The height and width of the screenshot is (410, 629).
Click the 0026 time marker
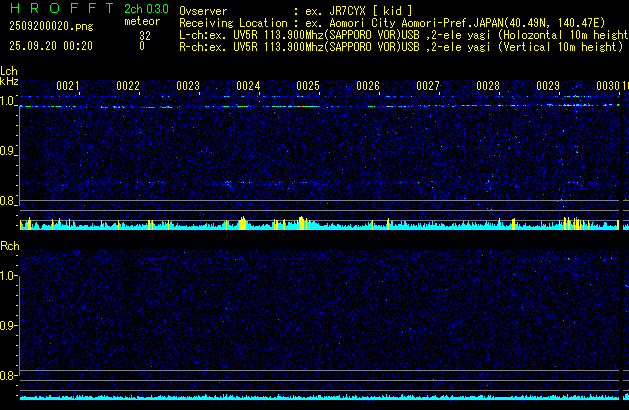coord(368,86)
